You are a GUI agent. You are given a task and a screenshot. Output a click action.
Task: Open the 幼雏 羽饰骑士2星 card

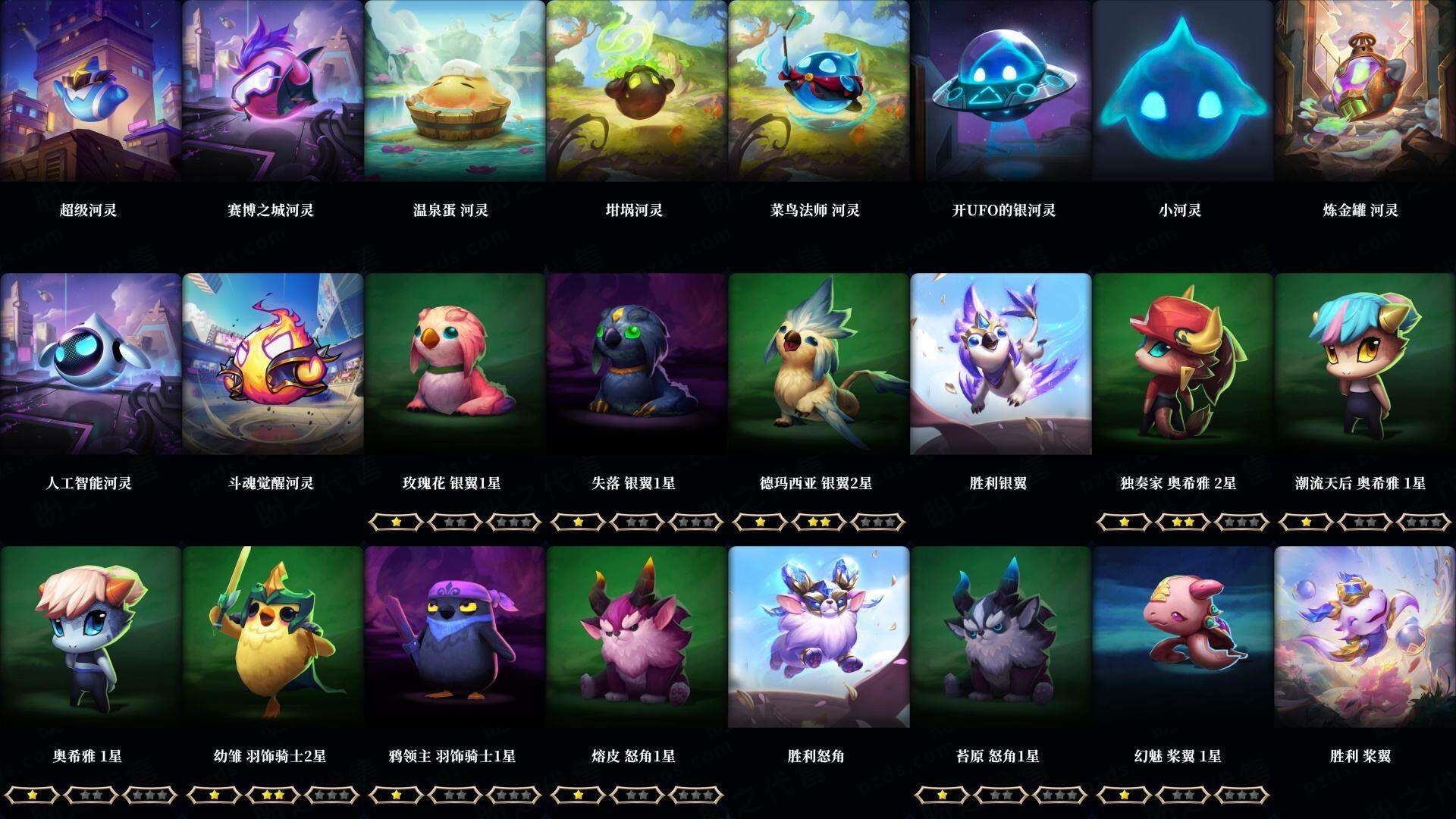[x=272, y=637]
